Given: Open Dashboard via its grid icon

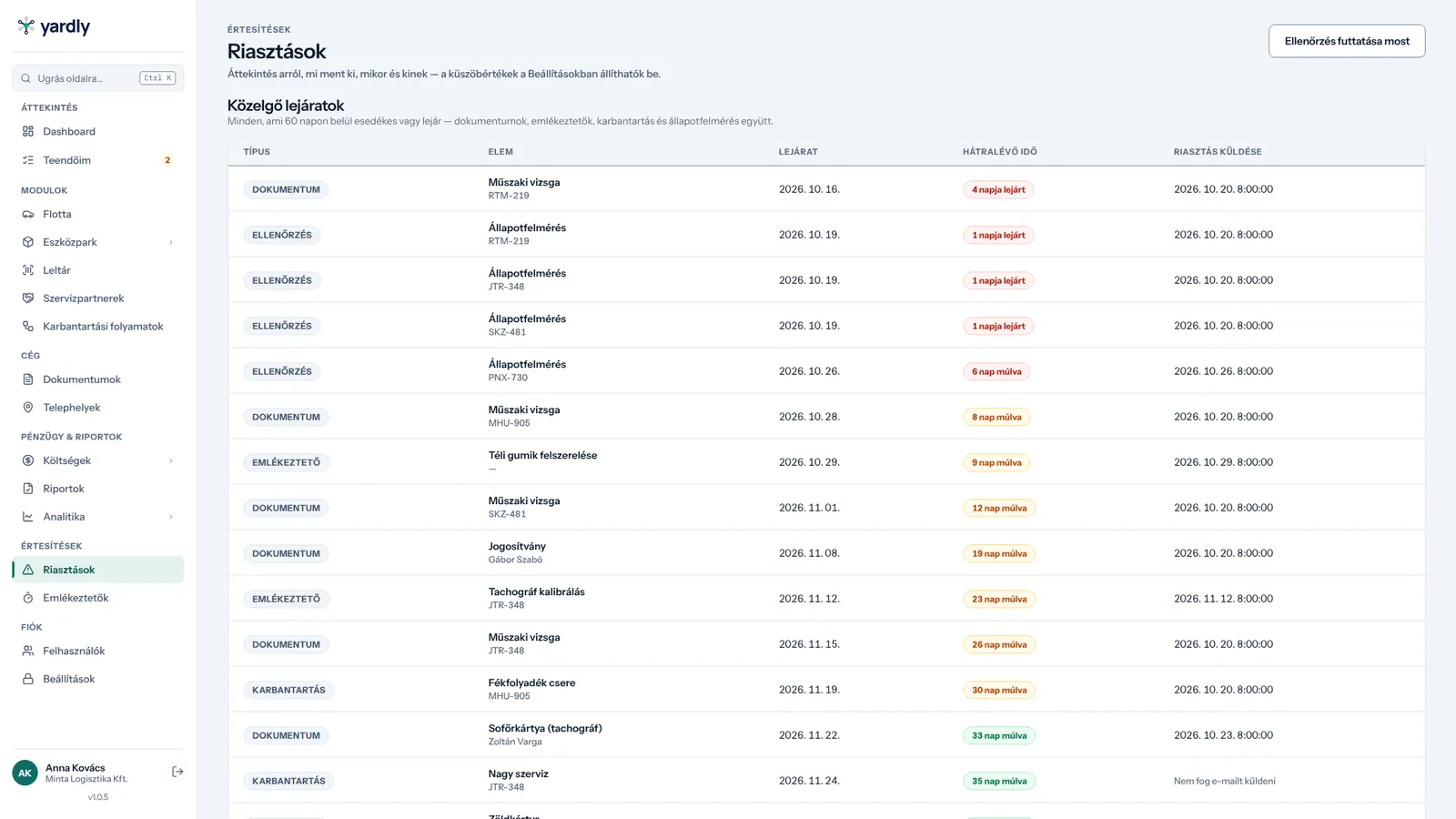Looking at the screenshot, I should 28,131.
